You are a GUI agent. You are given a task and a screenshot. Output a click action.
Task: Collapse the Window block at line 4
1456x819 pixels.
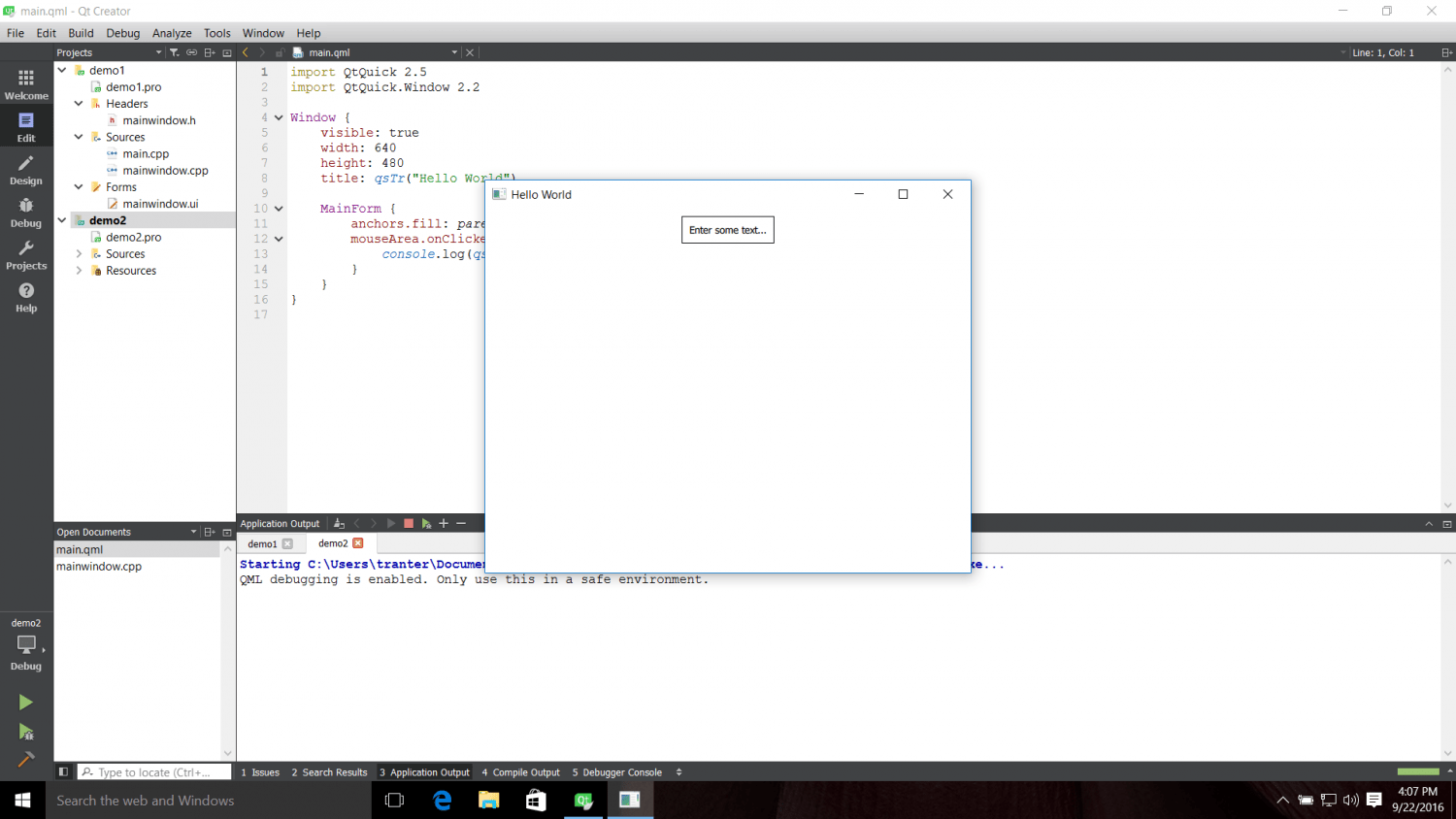coord(278,116)
